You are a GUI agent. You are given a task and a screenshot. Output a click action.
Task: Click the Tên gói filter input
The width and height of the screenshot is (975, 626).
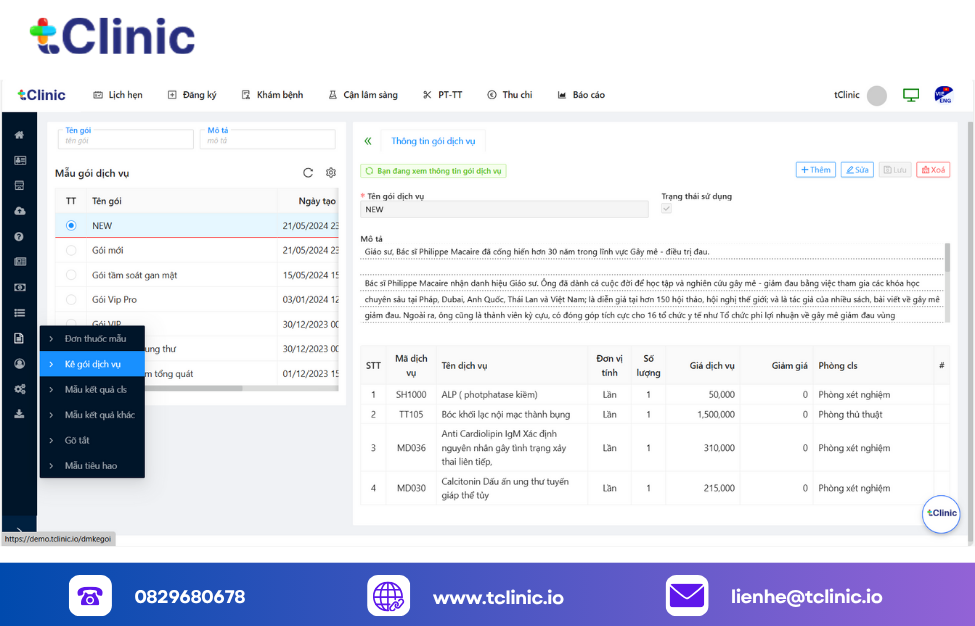point(126,140)
